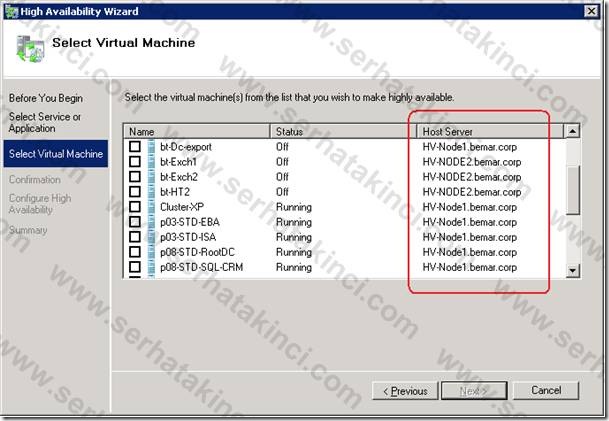Select the Select Virtual Machine step
The width and height of the screenshot is (609, 421).
click(56, 154)
